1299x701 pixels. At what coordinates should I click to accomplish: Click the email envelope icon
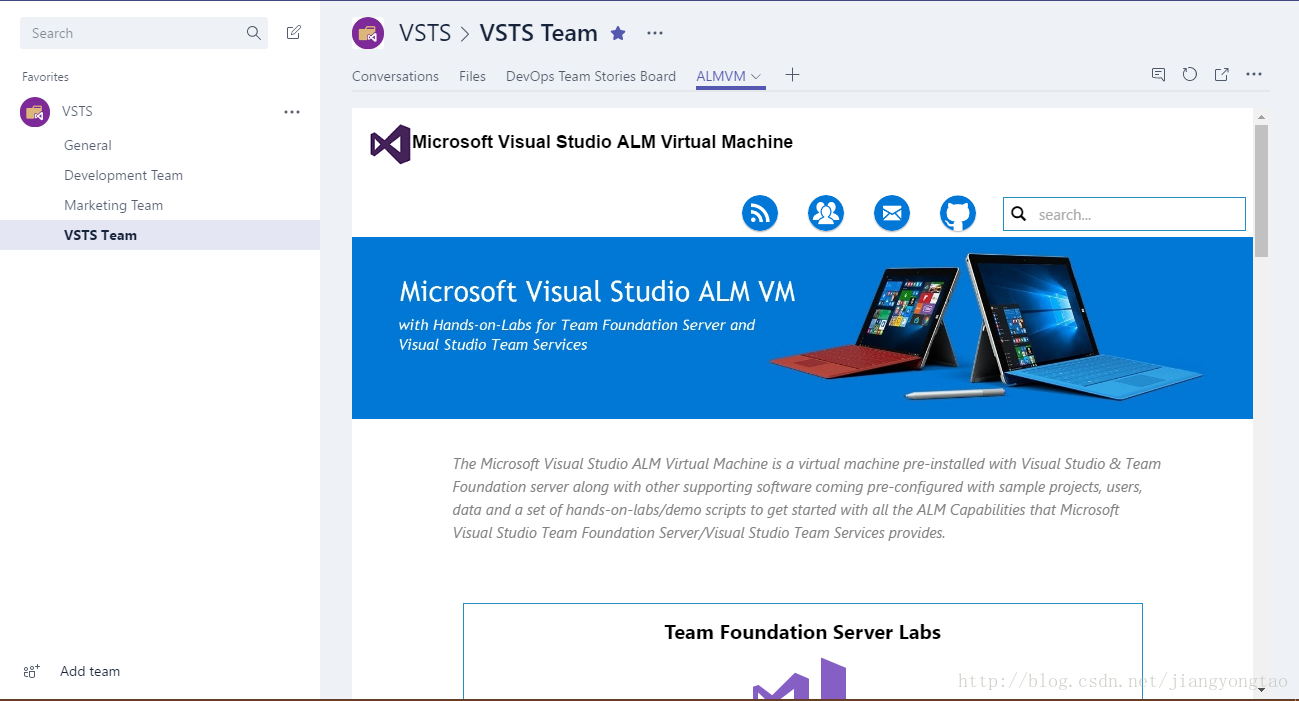click(x=892, y=213)
